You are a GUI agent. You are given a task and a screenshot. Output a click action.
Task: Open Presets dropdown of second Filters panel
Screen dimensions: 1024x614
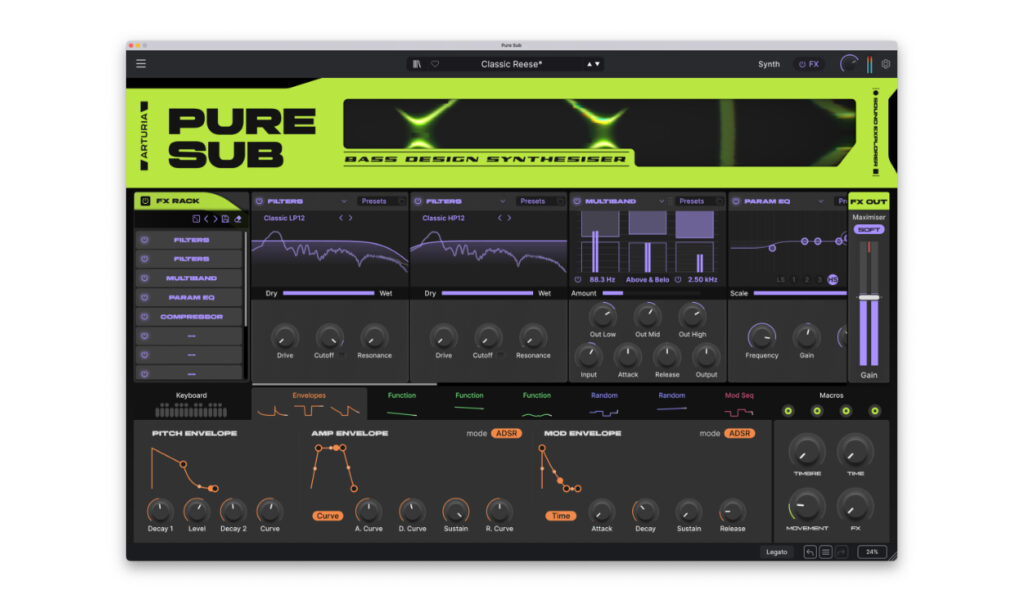tap(539, 201)
